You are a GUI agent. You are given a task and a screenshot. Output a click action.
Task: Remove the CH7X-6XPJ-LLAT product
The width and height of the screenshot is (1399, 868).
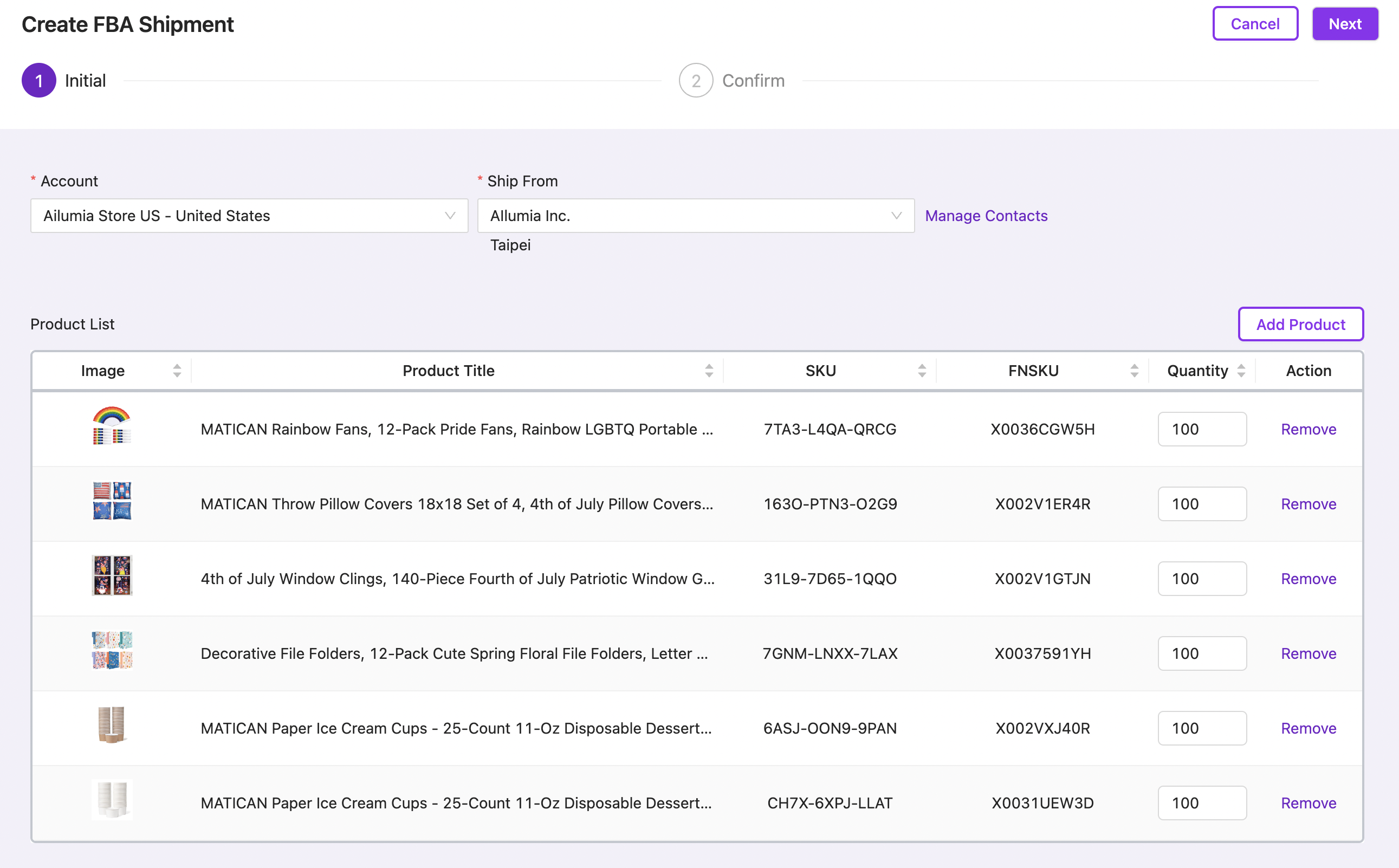pos(1309,802)
